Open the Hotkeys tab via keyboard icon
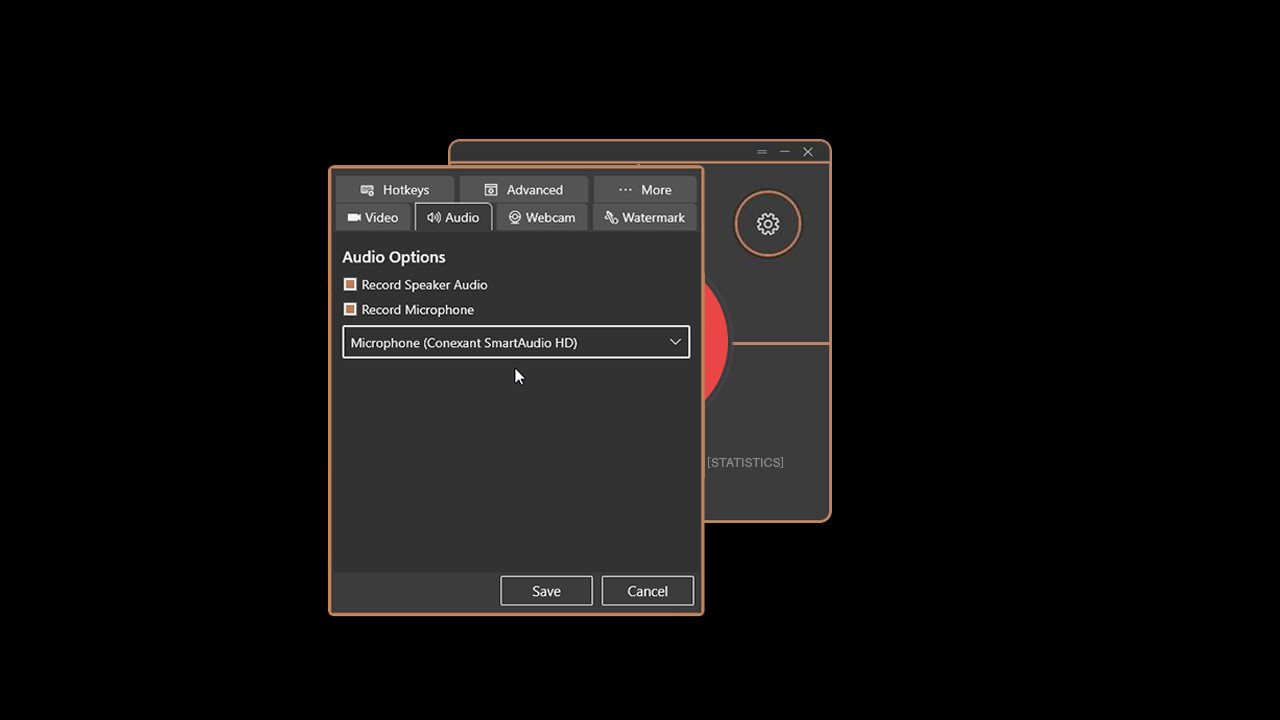The image size is (1280, 720). click(367, 190)
